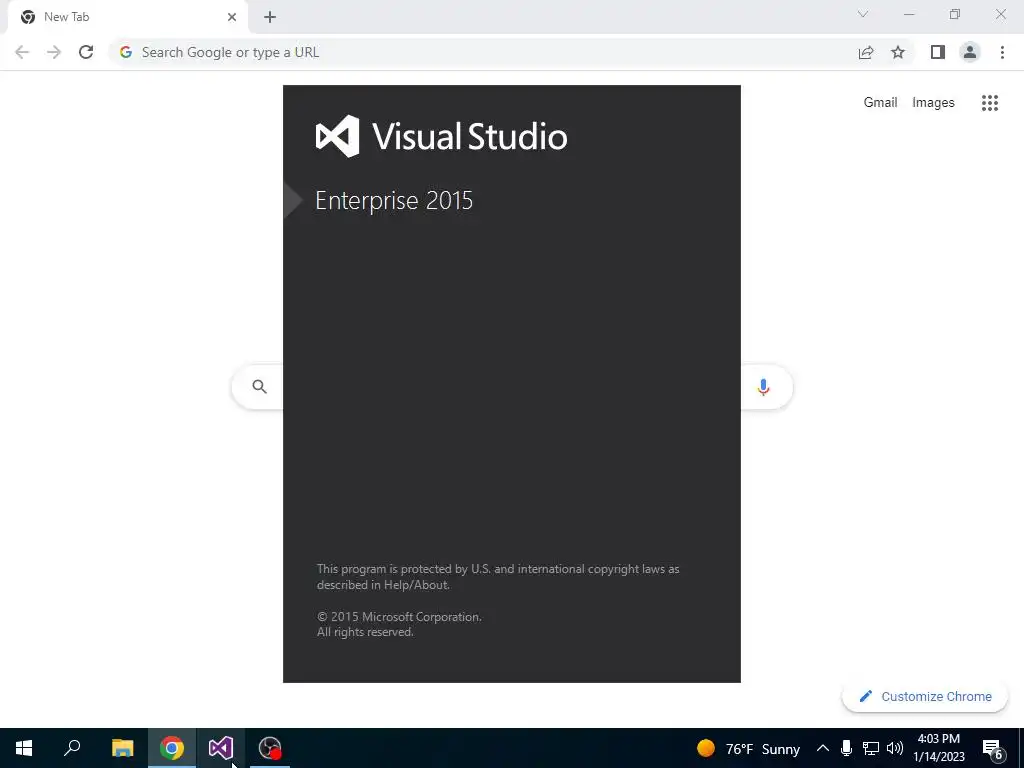Click the Enterprise 2015 text

394,200
